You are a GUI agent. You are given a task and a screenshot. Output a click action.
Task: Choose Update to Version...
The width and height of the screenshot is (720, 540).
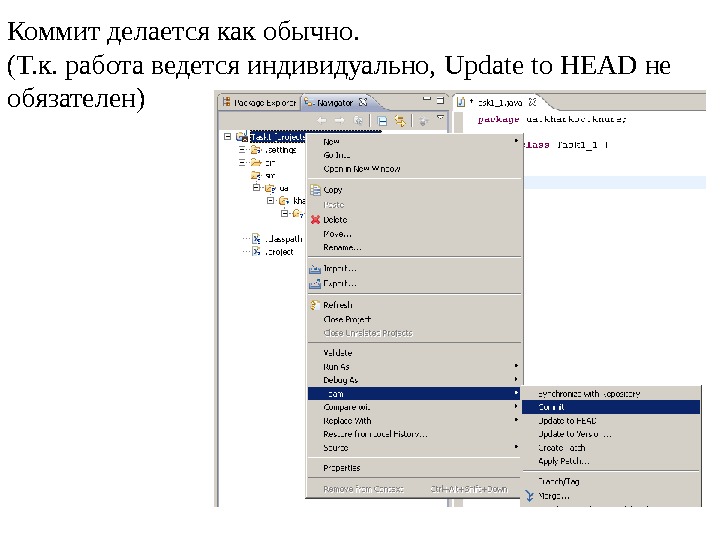tap(611, 434)
